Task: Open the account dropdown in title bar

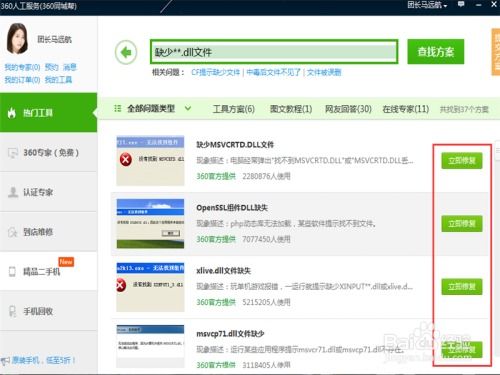Action: click(x=427, y=5)
